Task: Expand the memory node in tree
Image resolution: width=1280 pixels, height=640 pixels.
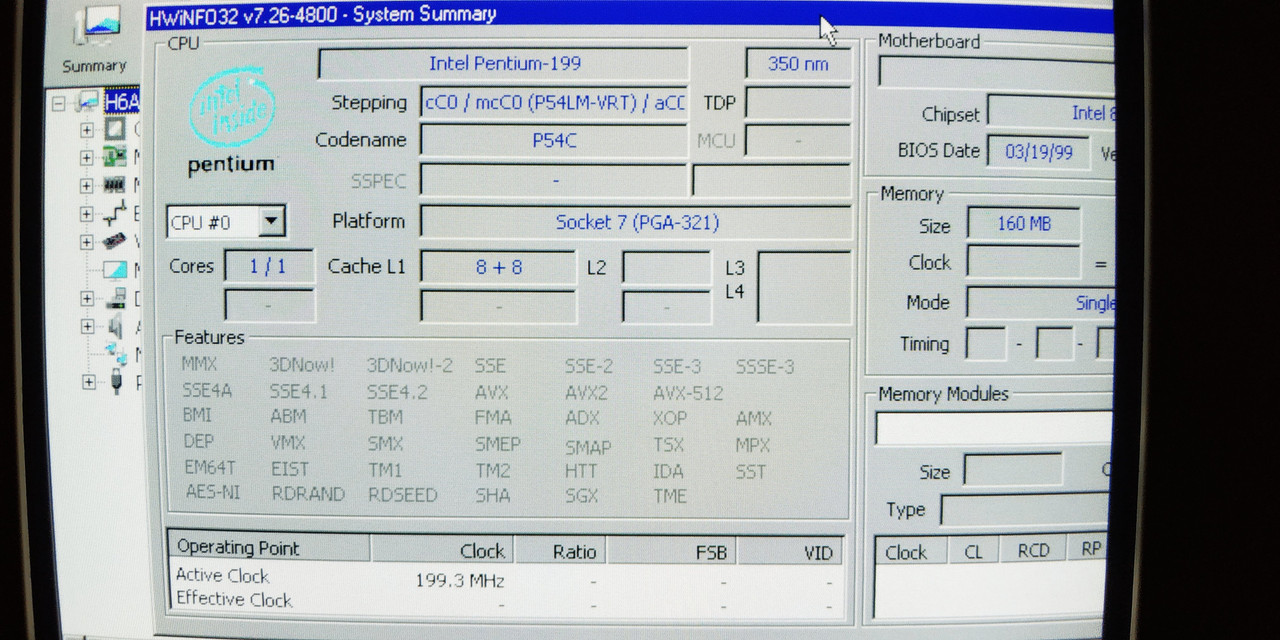Action: pyautogui.click(x=87, y=186)
